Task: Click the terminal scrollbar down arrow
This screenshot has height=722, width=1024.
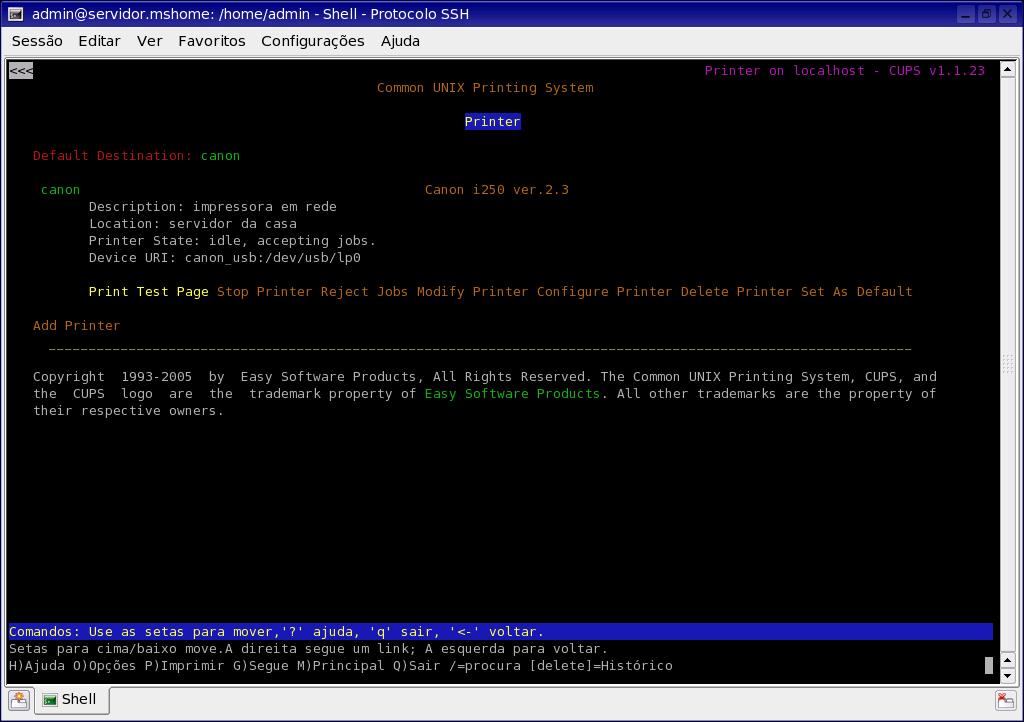Action: point(1007,676)
